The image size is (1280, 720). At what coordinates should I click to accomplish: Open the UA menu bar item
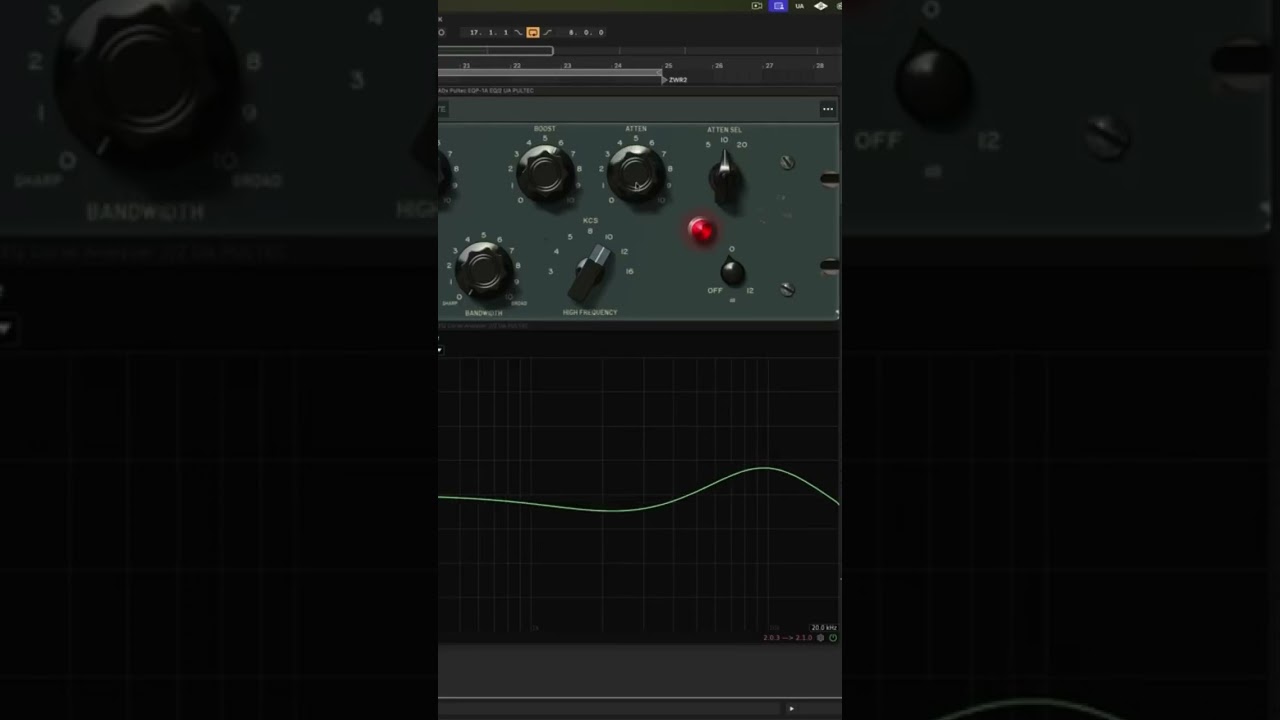click(x=799, y=6)
